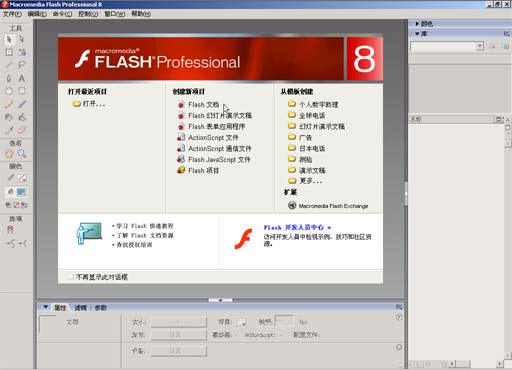Open the stroke color swatch
The image size is (512, 370).
click(22, 178)
